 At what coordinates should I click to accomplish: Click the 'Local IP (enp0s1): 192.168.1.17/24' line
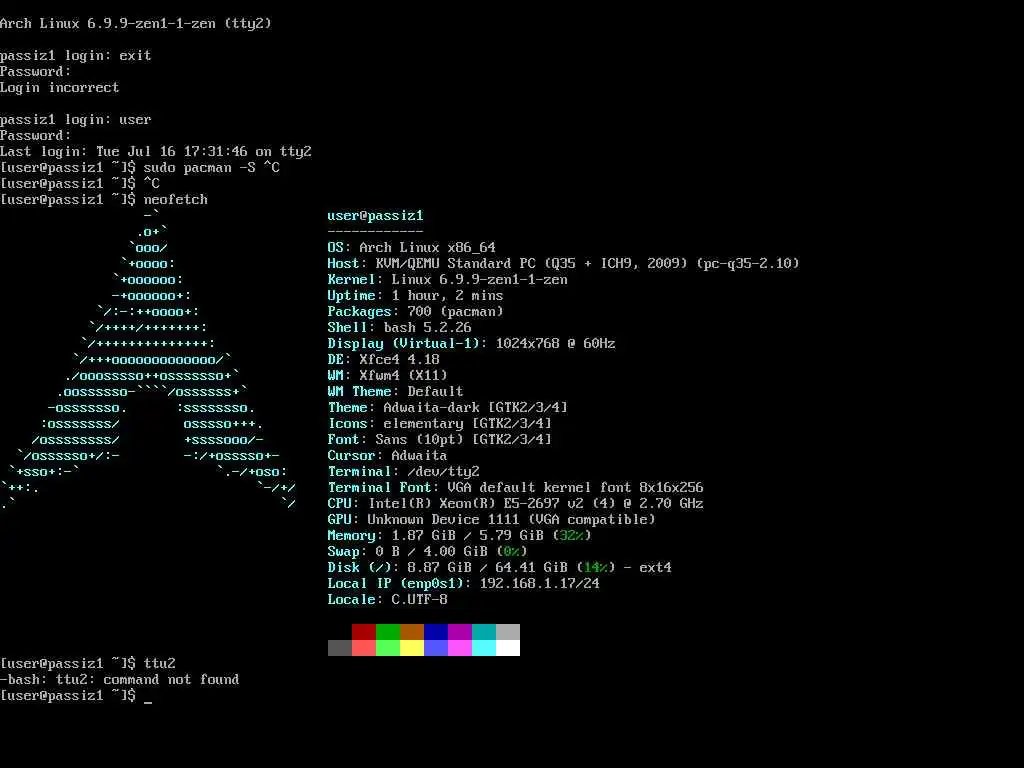[x=464, y=584]
